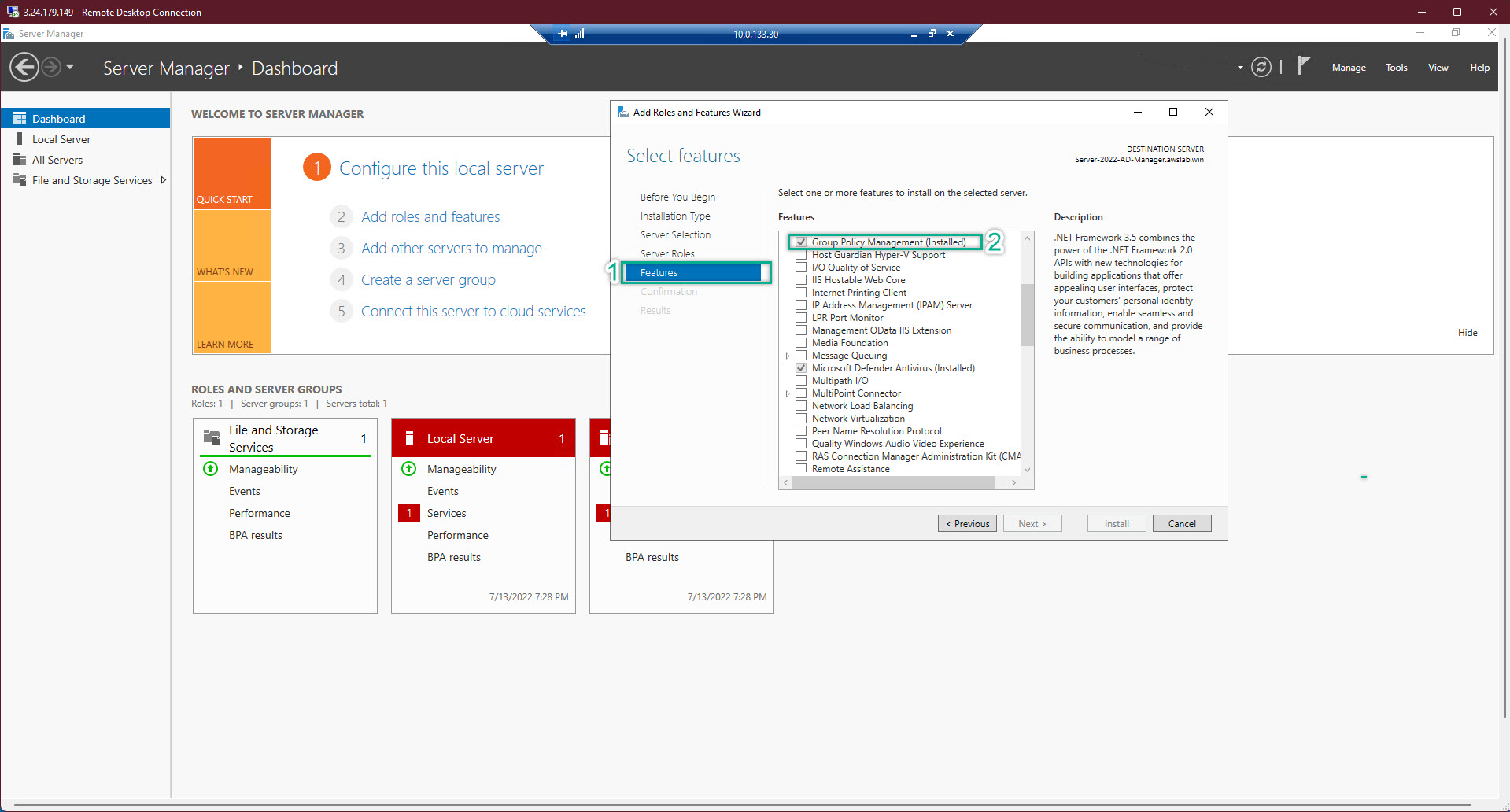Check LPR Port Monitor feature
Viewport: 1510px width, 812px height.
click(x=801, y=318)
